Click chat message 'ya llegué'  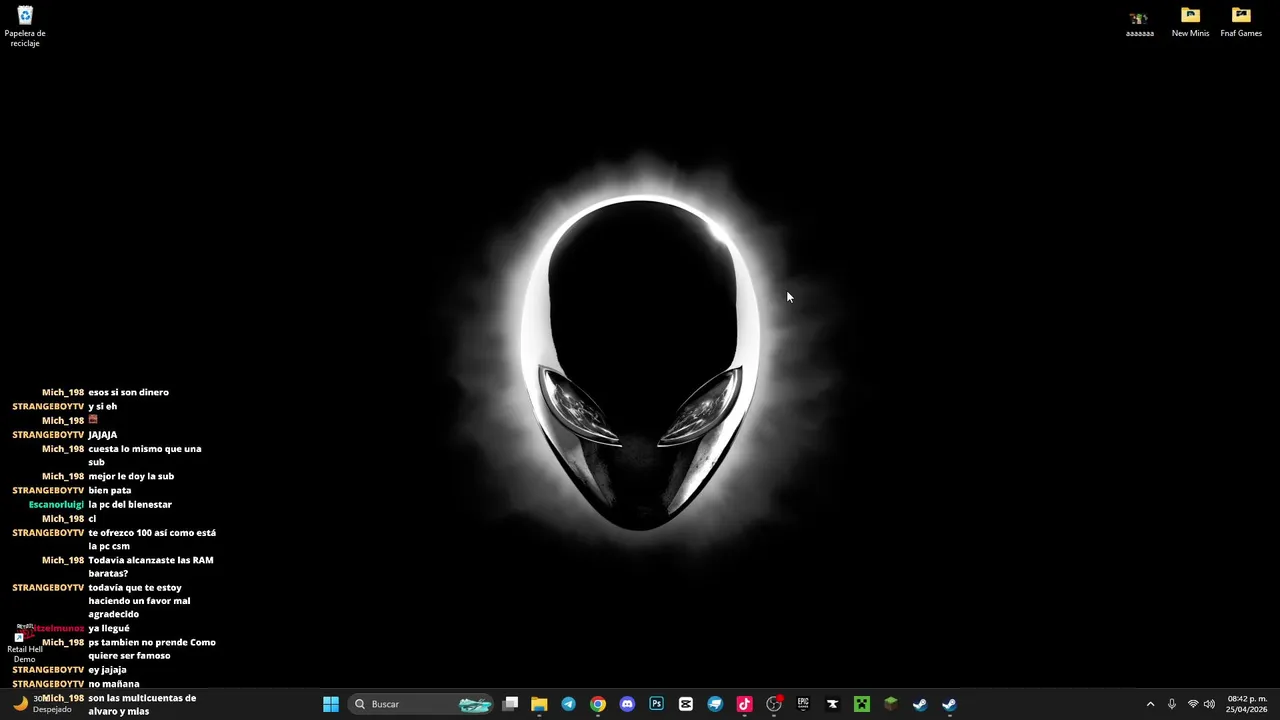[108, 629]
